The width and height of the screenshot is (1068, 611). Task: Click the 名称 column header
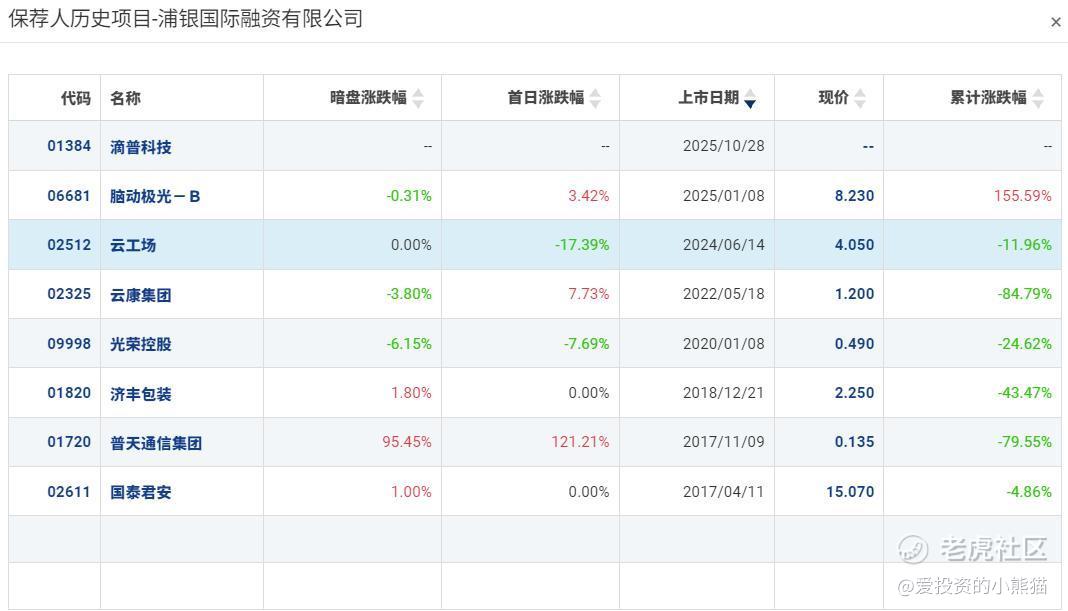click(125, 98)
